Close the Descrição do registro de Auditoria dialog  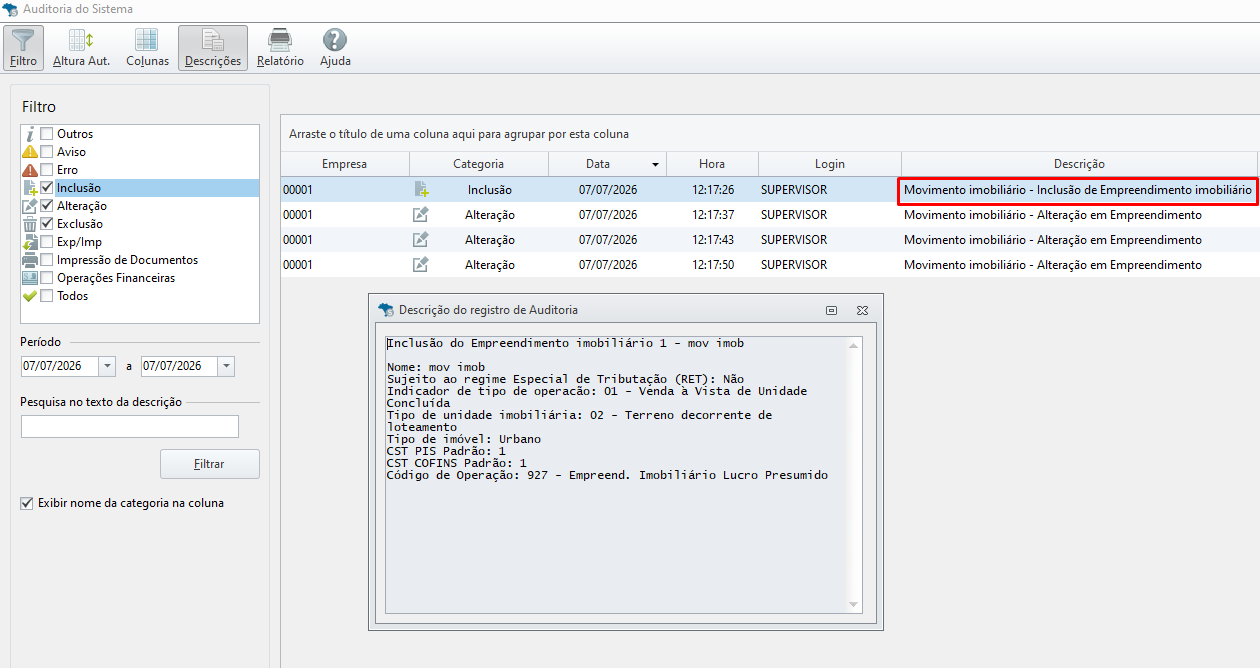click(862, 310)
